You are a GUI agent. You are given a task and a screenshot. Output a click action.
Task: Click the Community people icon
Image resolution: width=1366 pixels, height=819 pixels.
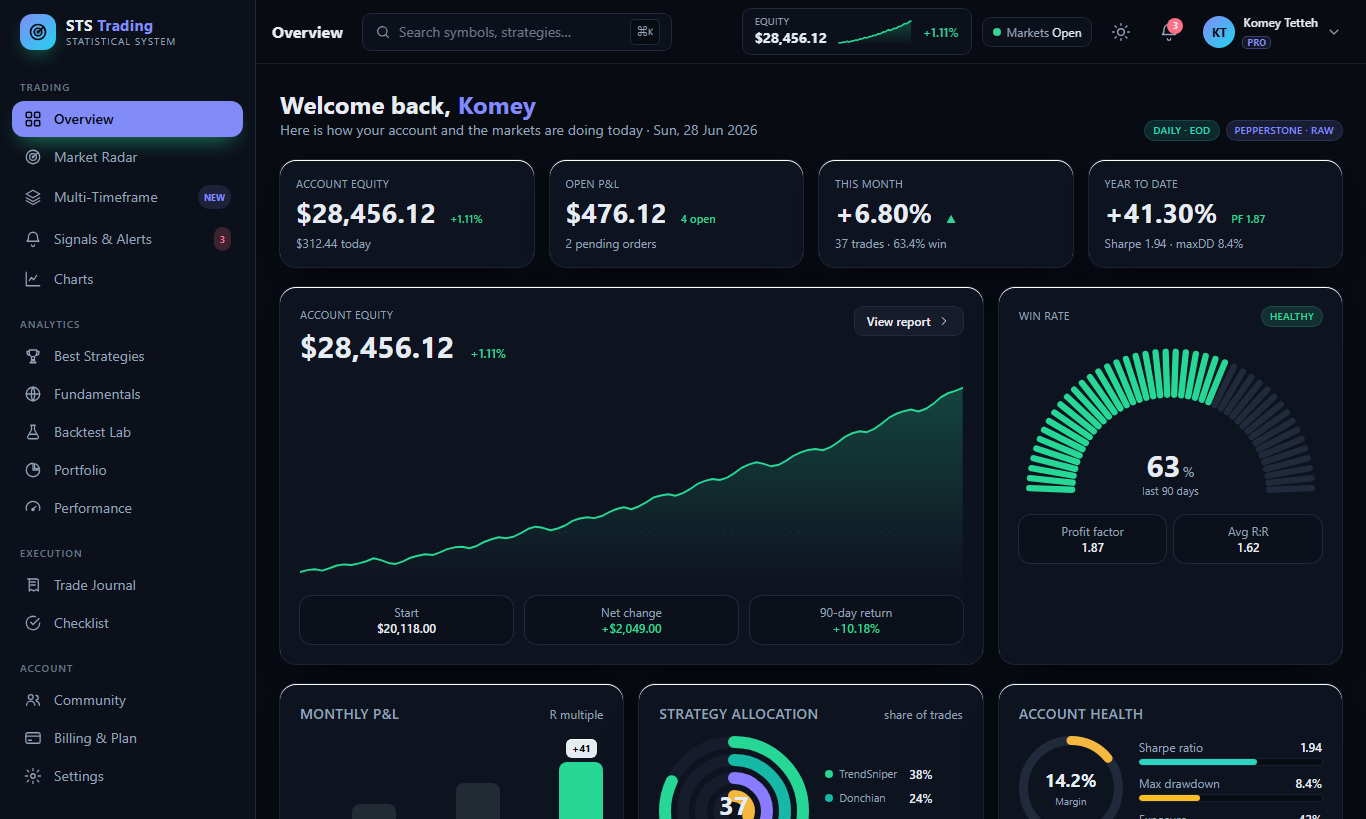pos(33,700)
